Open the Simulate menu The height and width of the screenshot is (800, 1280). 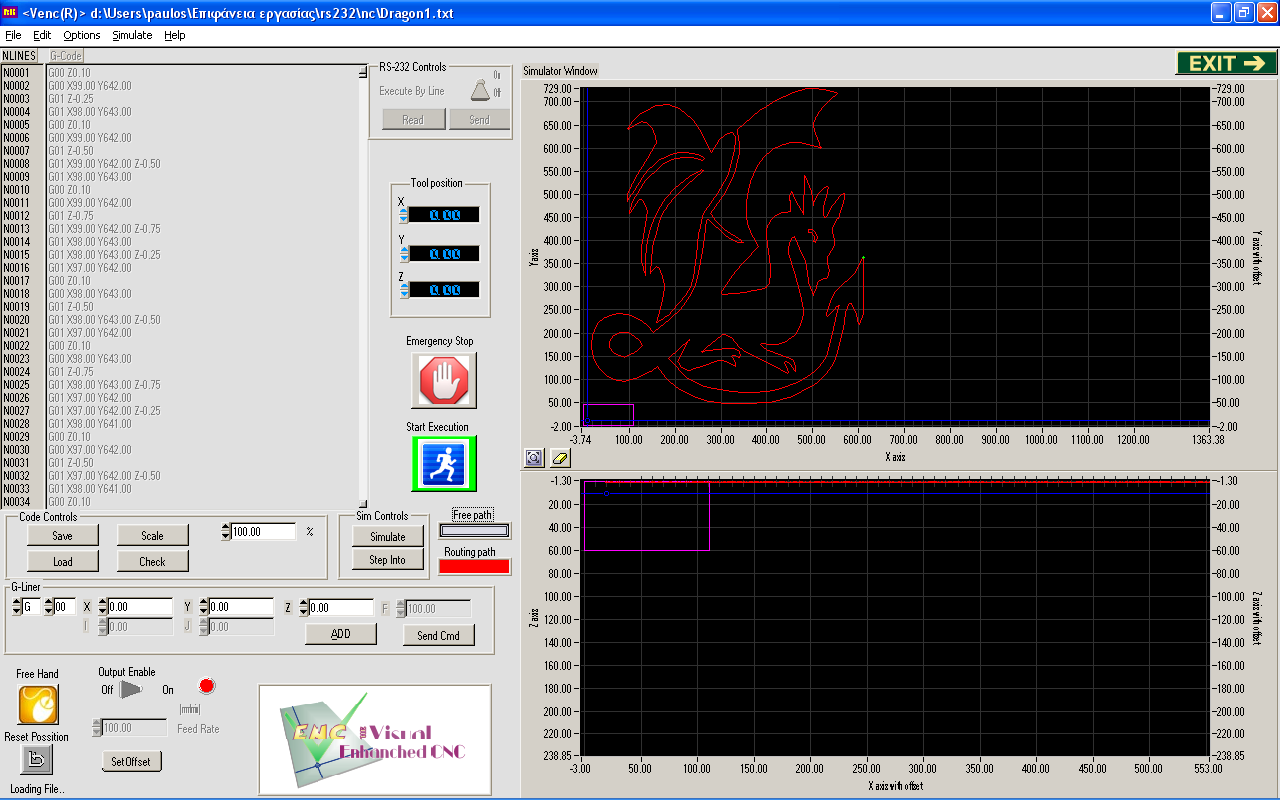132,35
